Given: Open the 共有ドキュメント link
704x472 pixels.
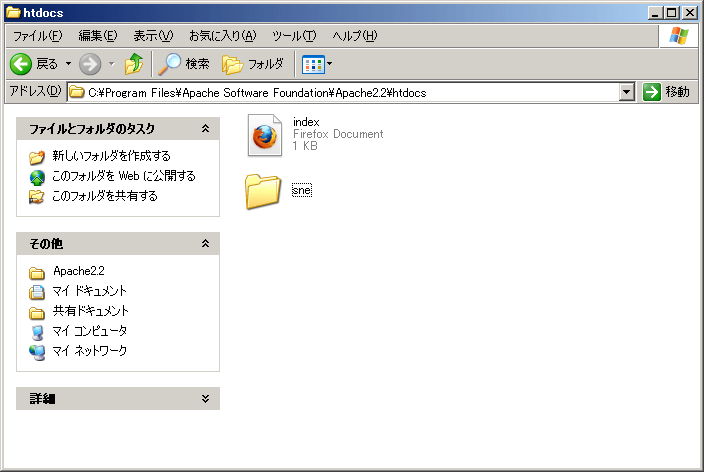Looking at the screenshot, I should [x=91, y=311].
